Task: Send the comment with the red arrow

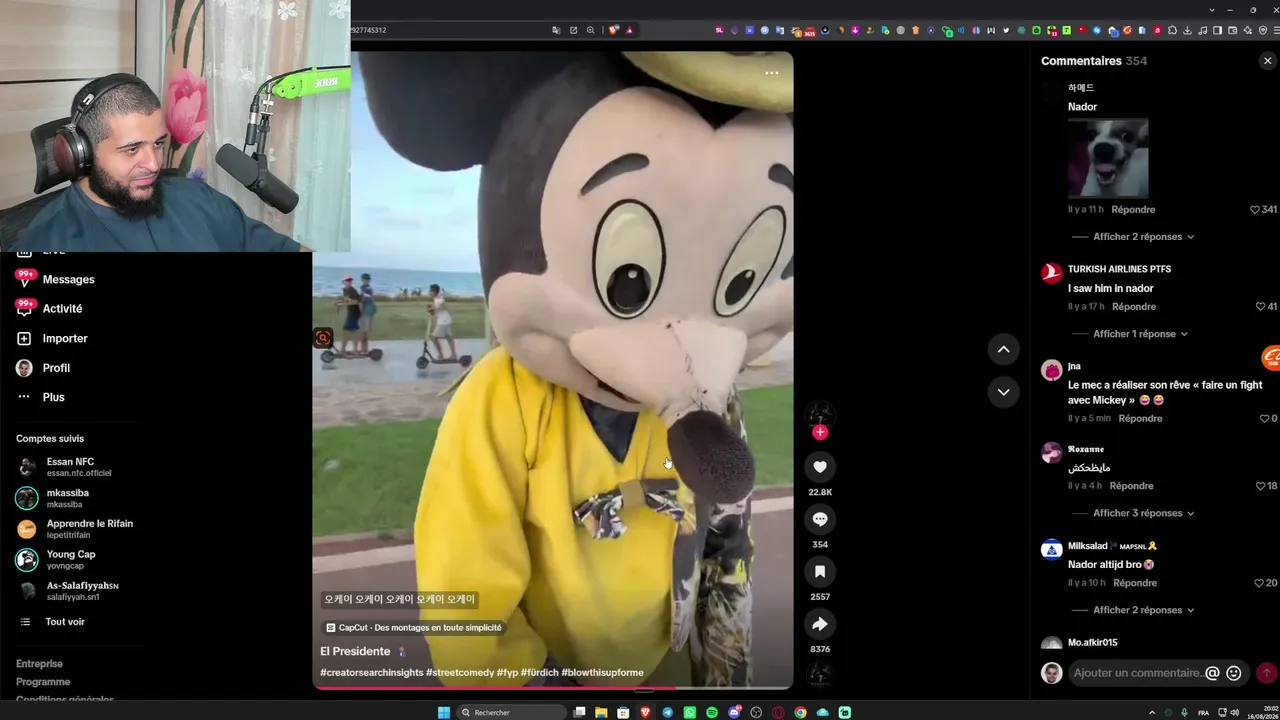Action: point(1266,673)
